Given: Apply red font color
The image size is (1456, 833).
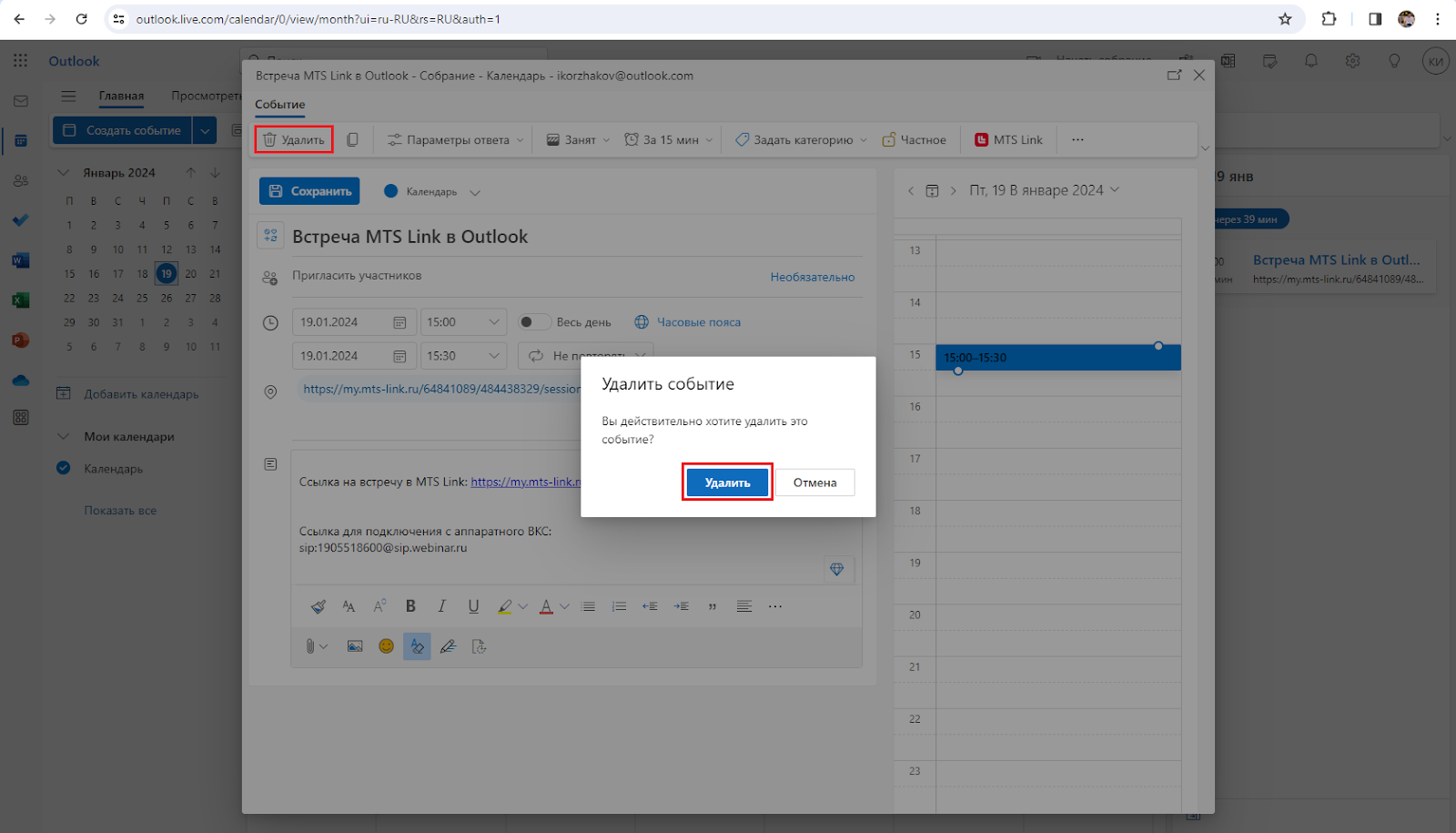Looking at the screenshot, I should pos(546,606).
